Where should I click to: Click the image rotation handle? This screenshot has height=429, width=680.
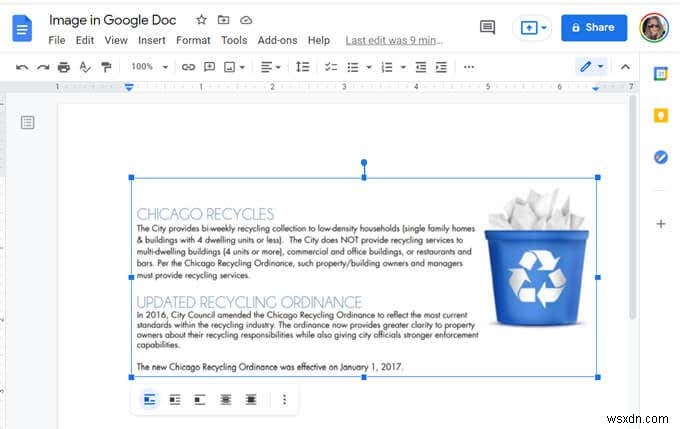tap(364, 163)
